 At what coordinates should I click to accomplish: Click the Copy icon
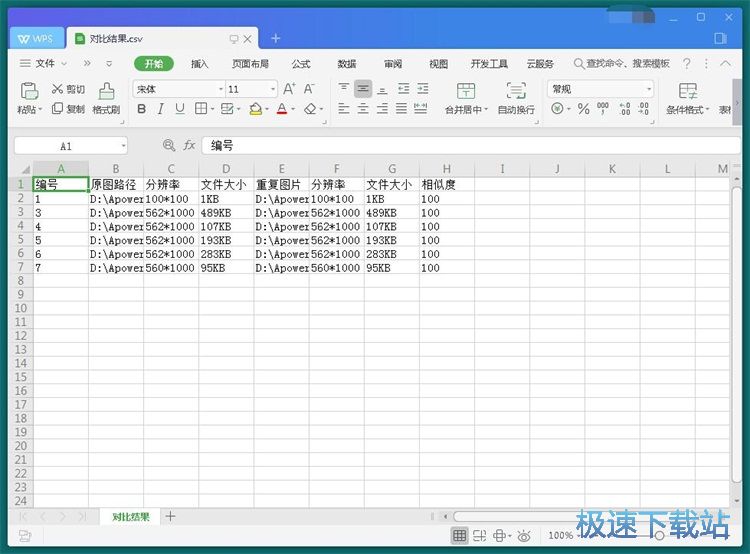tap(57, 109)
